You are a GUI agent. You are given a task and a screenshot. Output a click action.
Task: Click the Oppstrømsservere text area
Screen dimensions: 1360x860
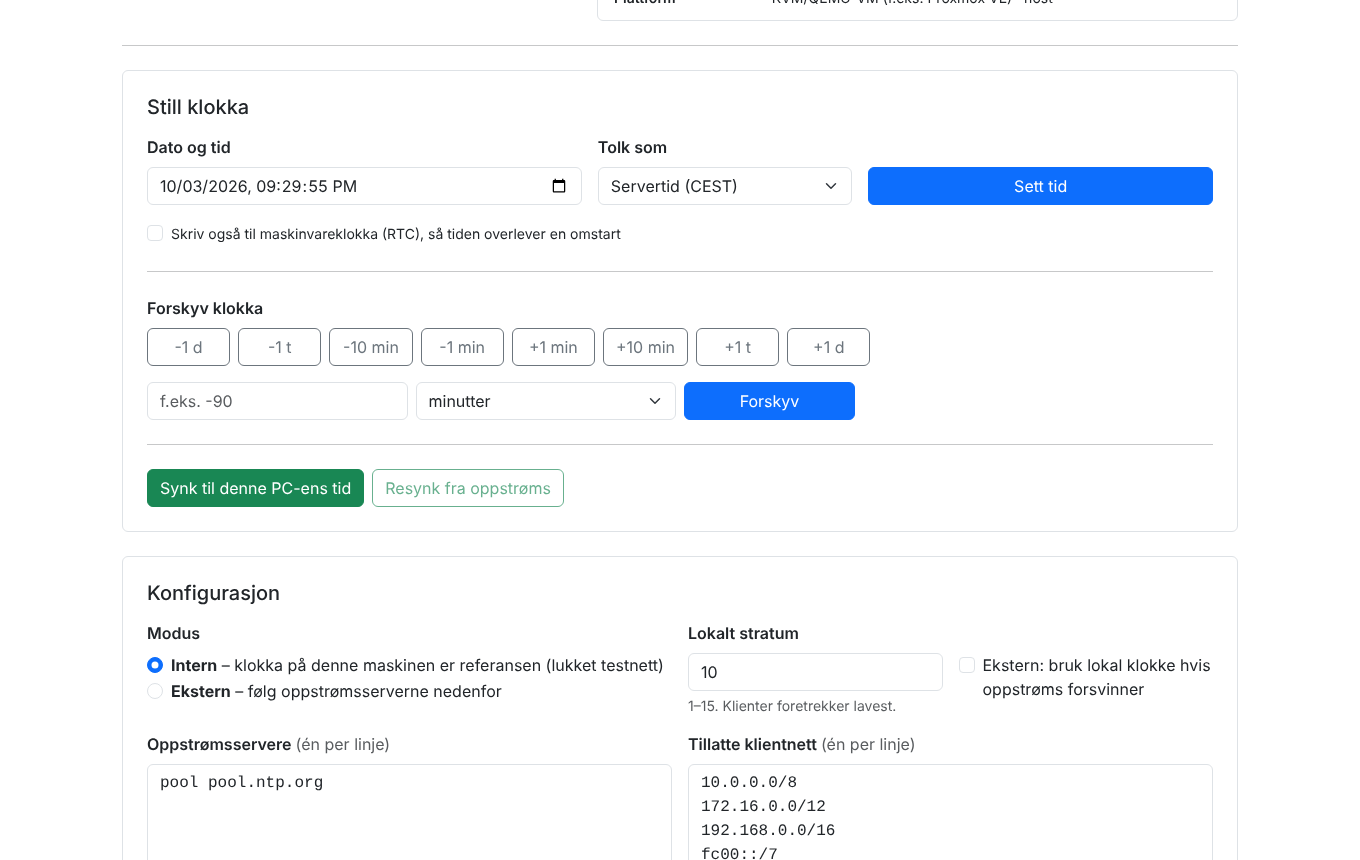[x=409, y=812]
